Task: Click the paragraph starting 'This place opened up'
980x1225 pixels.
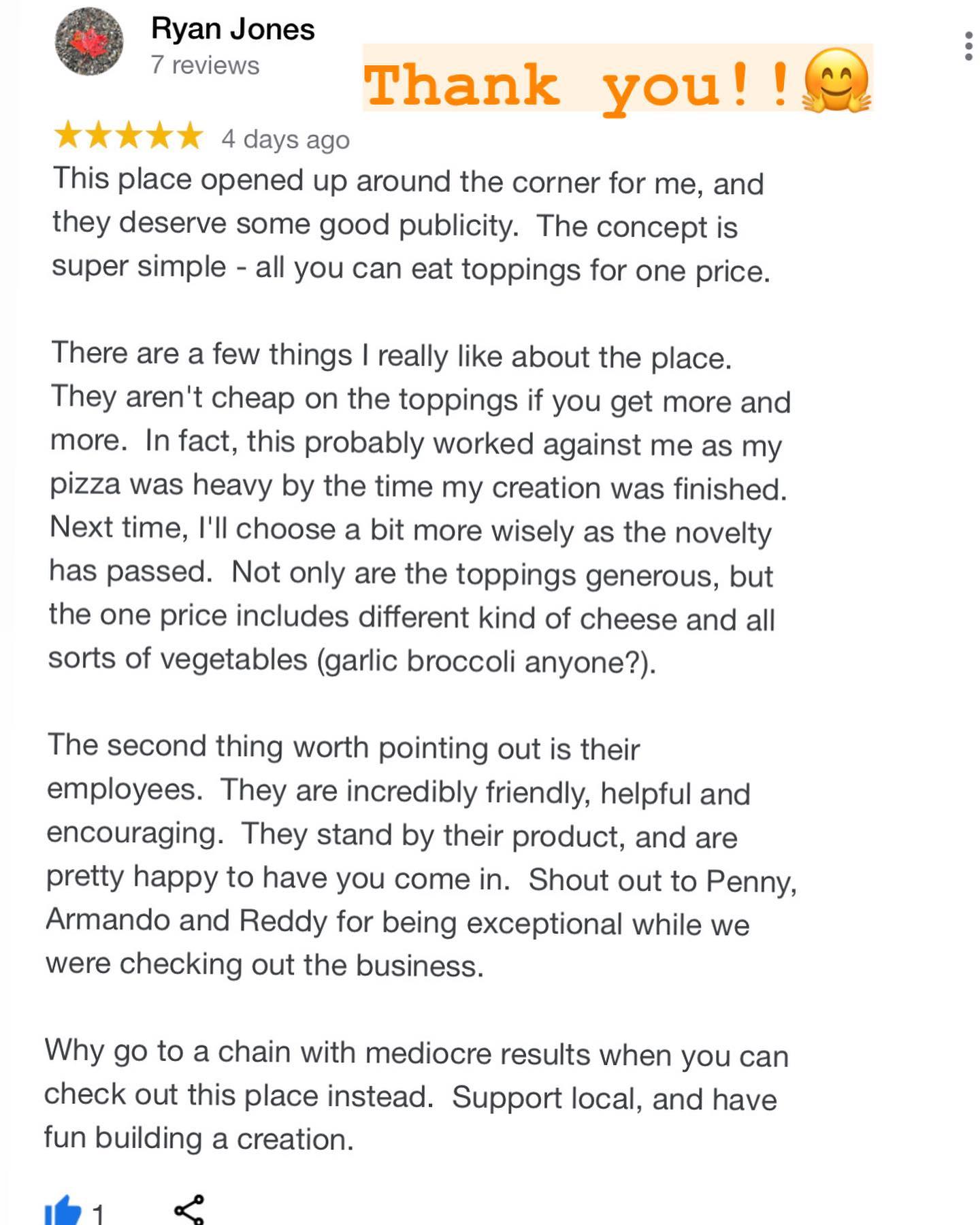Action: [408, 225]
